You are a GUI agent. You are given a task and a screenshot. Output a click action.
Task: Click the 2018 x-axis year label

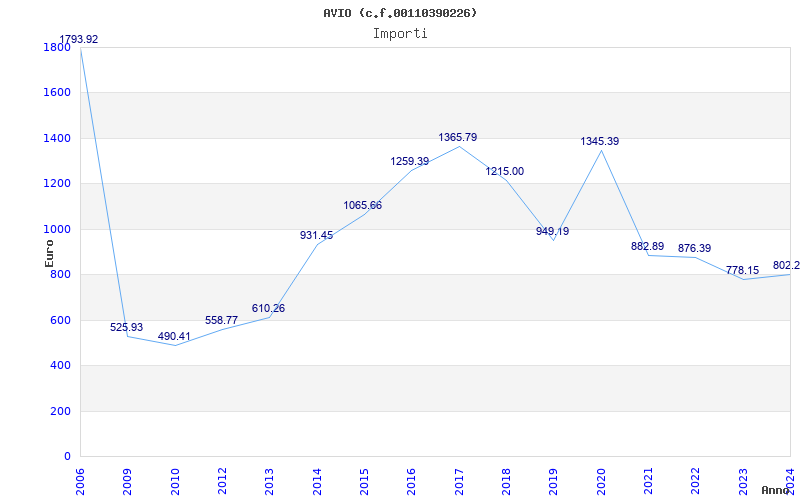[x=506, y=481]
